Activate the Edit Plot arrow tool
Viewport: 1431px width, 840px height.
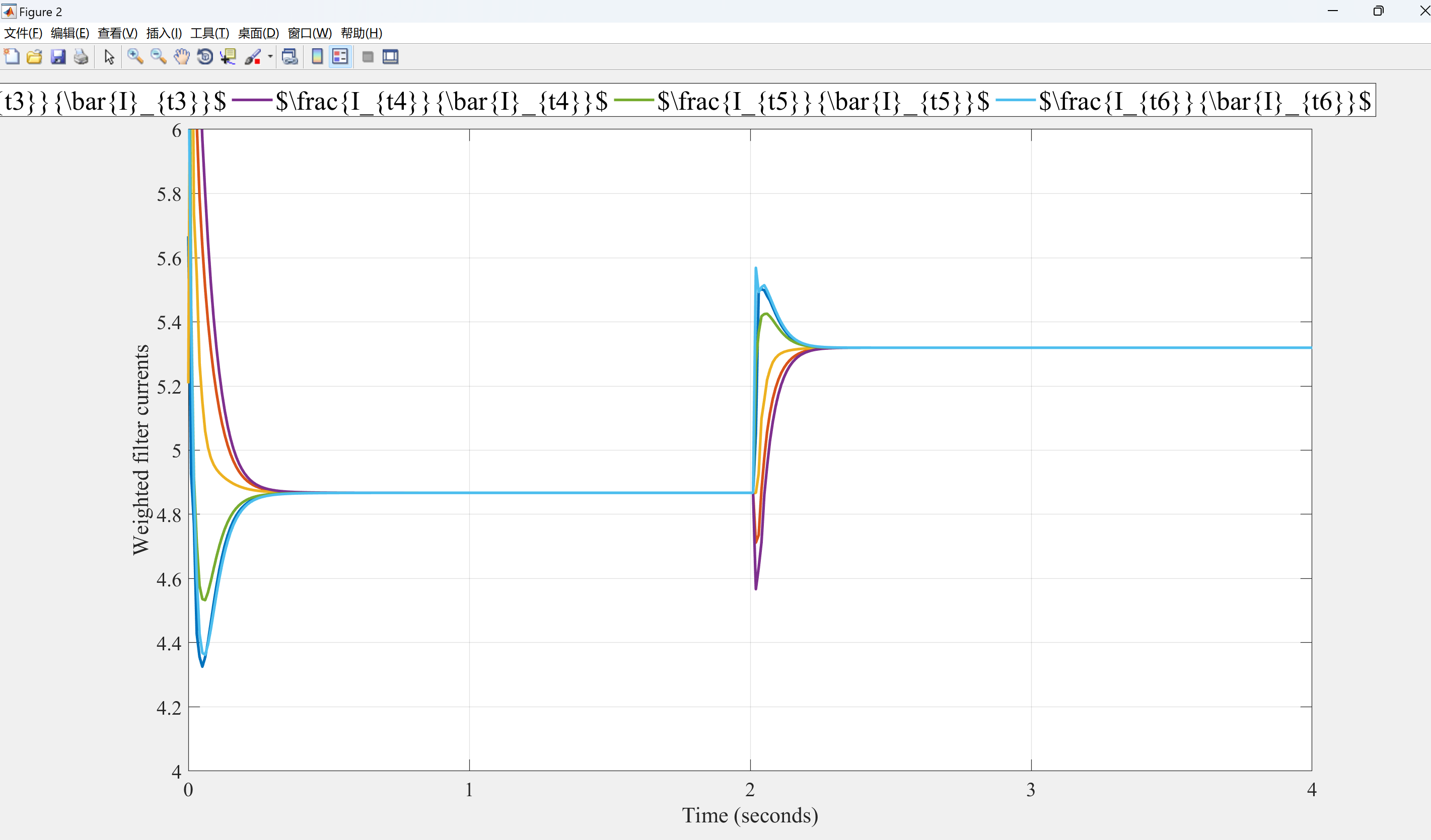[110, 57]
